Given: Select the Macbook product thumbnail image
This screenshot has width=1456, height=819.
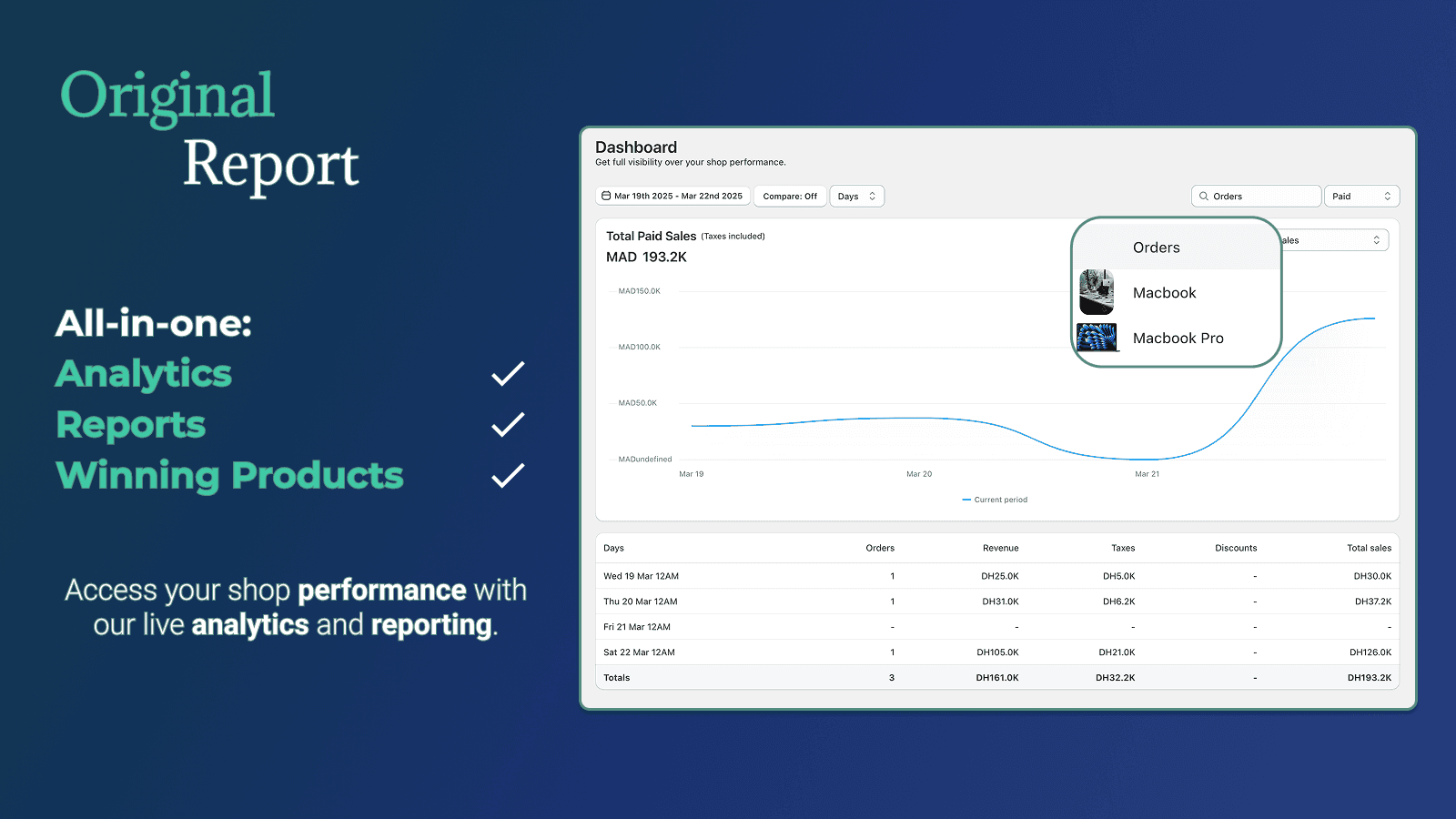Looking at the screenshot, I should click(x=1097, y=292).
